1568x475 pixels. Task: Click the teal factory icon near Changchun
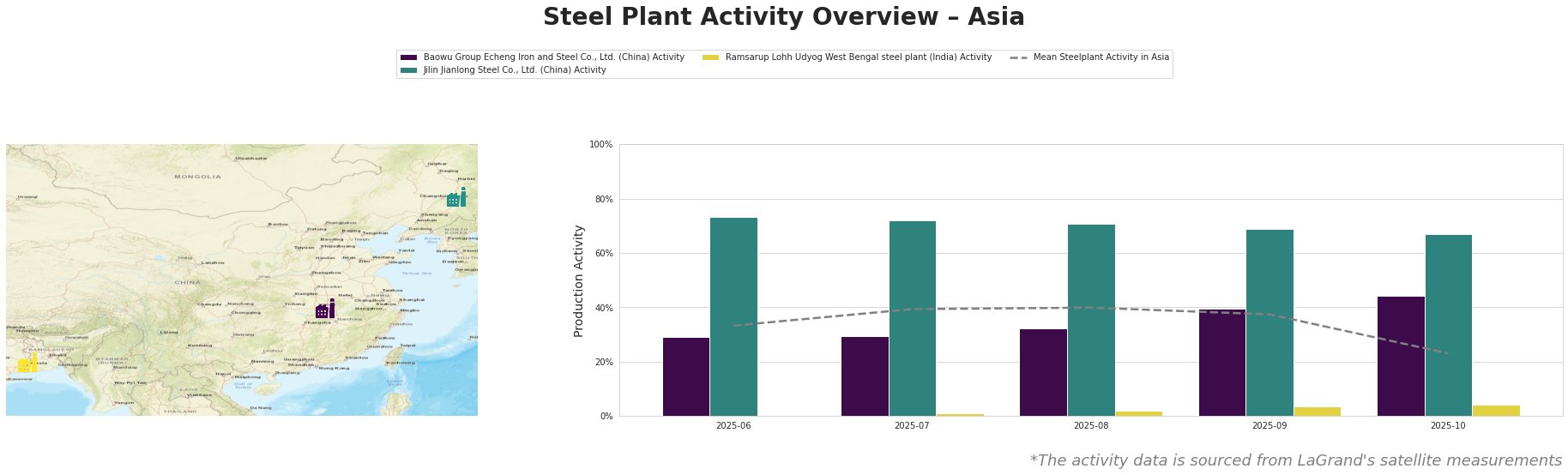click(456, 198)
